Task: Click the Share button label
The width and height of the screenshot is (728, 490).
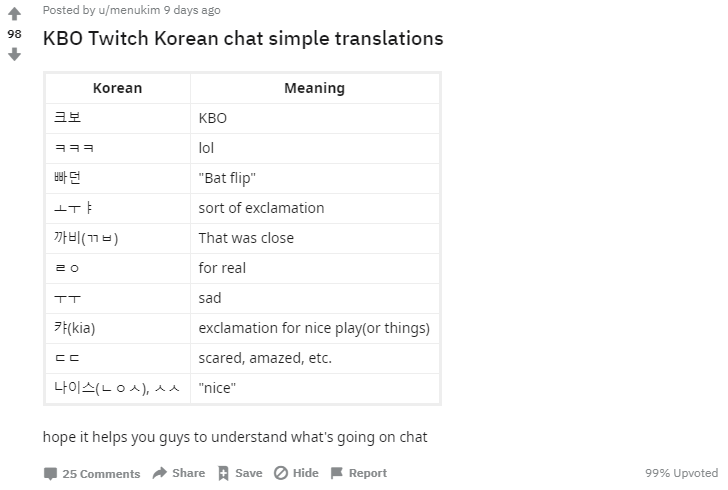Action: [188, 473]
